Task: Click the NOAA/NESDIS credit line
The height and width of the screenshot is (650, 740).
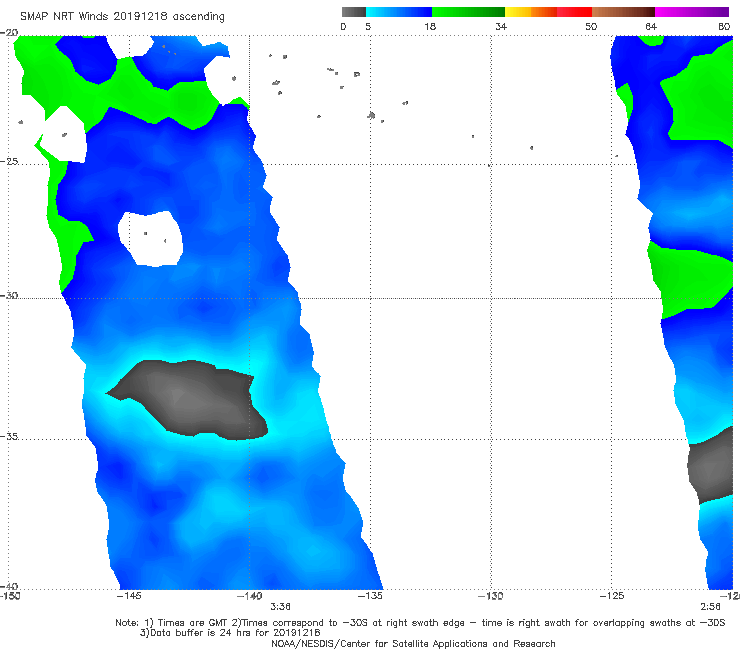Action: click(x=413, y=643)
